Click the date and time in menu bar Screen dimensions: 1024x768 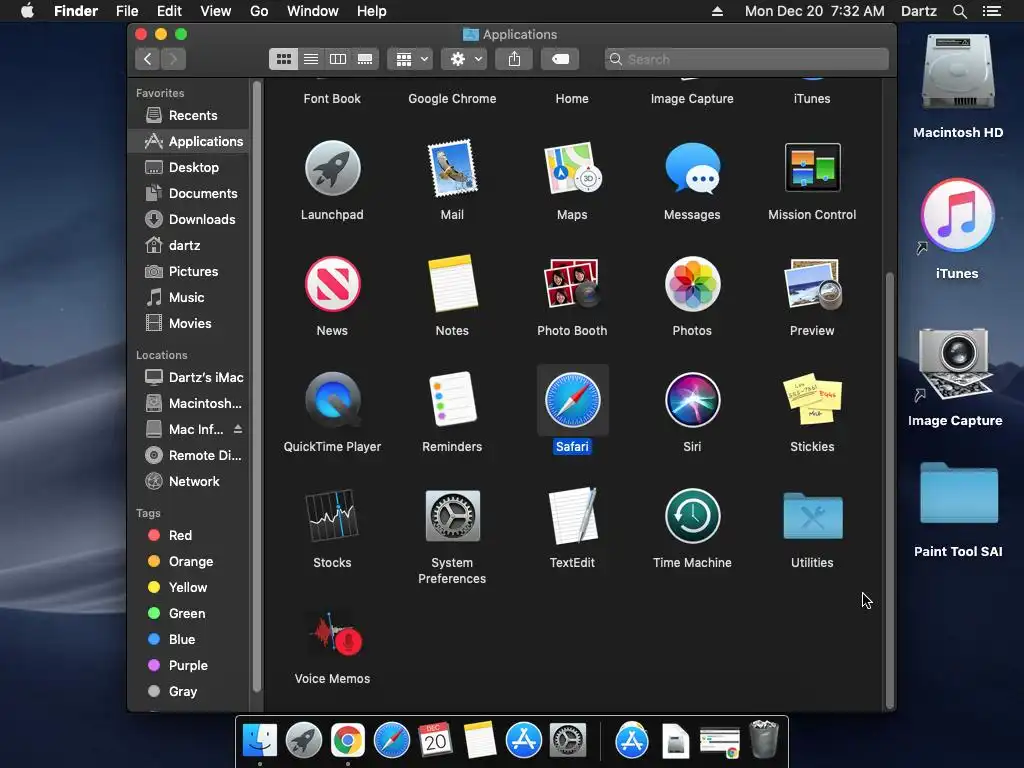tap(814, 11)
